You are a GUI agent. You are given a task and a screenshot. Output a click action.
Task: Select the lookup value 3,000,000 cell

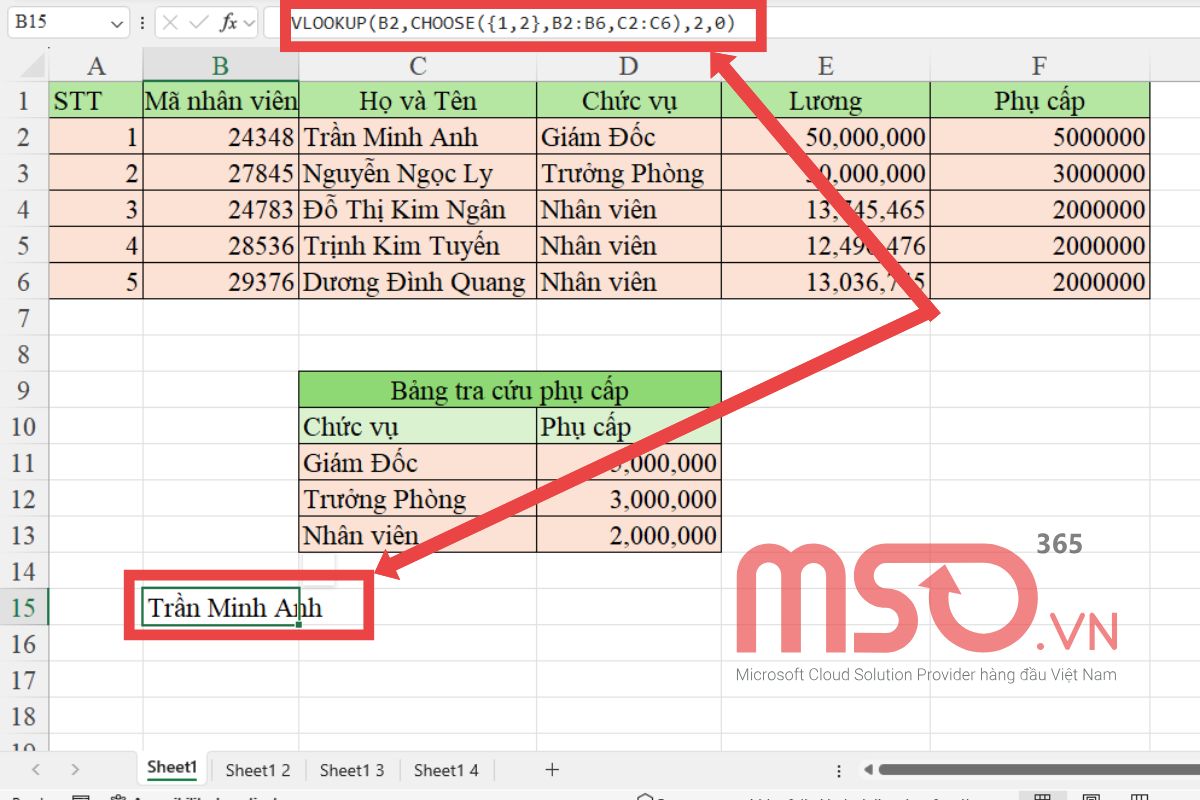click(x=629, y=499)
